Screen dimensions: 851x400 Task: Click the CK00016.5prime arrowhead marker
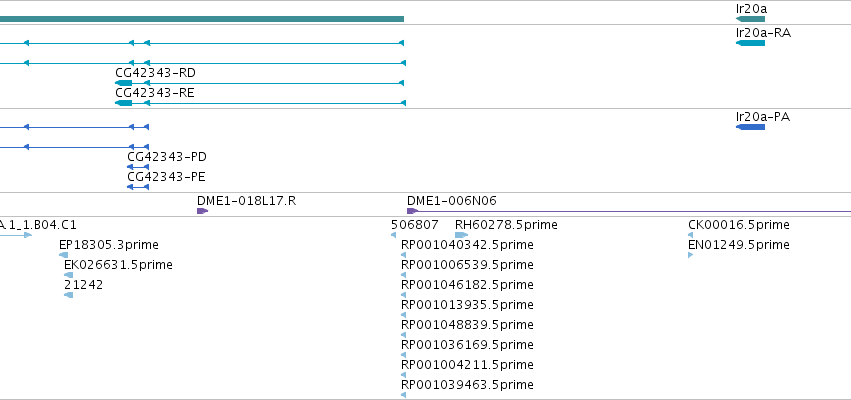(x=690, y=235)
